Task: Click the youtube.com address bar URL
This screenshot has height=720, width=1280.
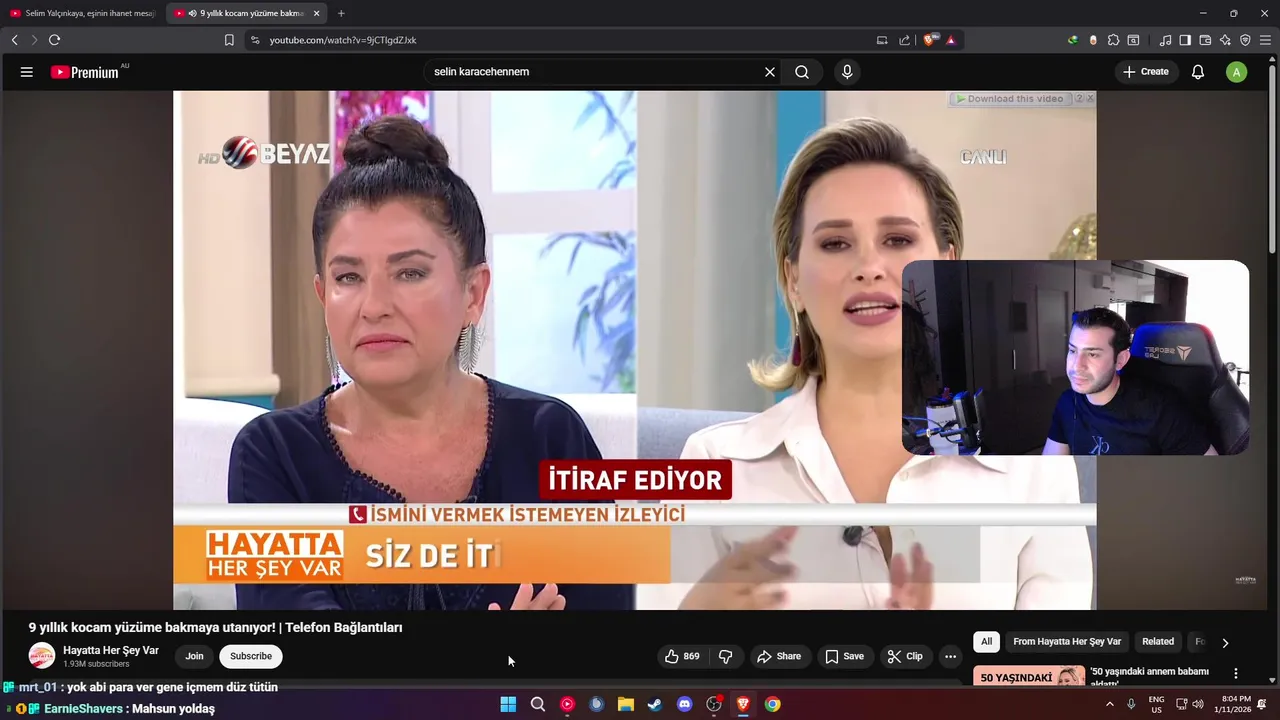Action: 343,40
